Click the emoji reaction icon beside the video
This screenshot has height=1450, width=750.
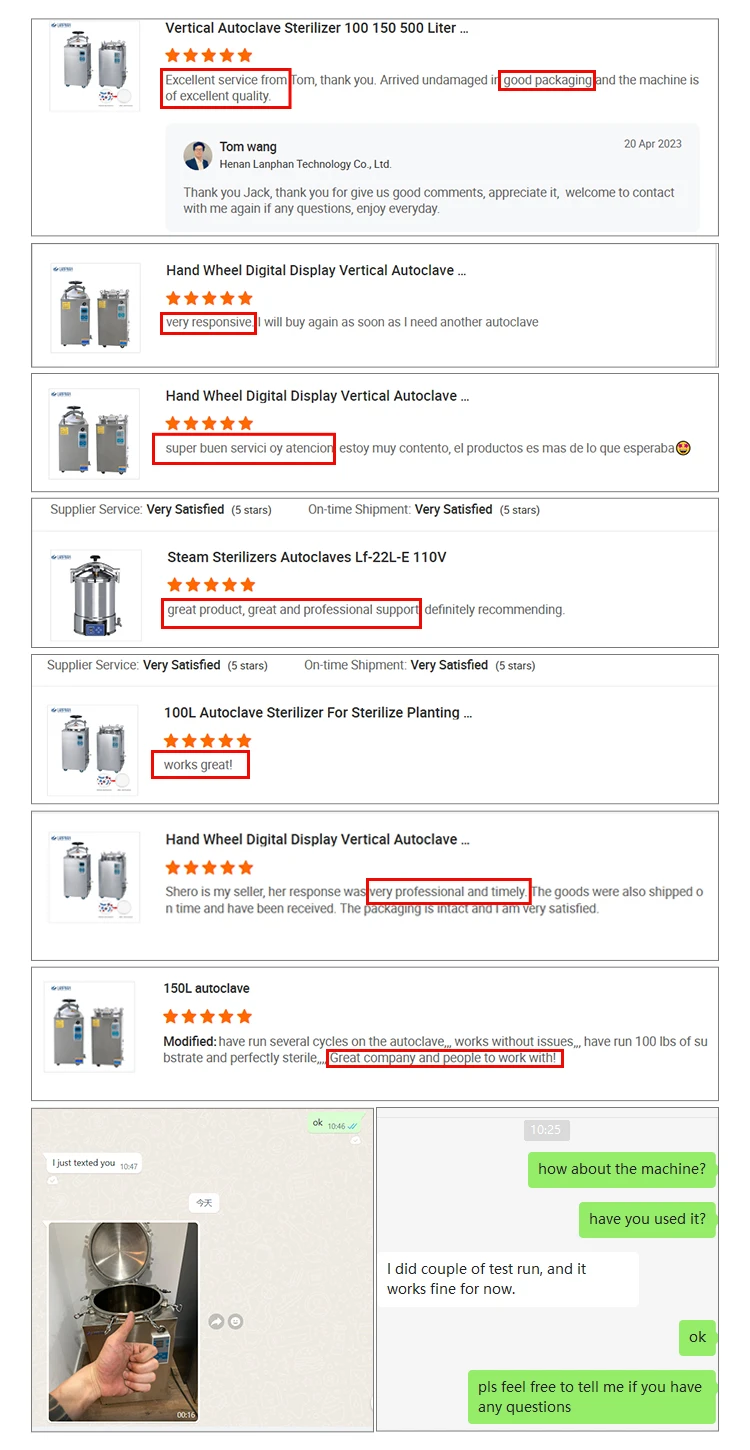235,1321
